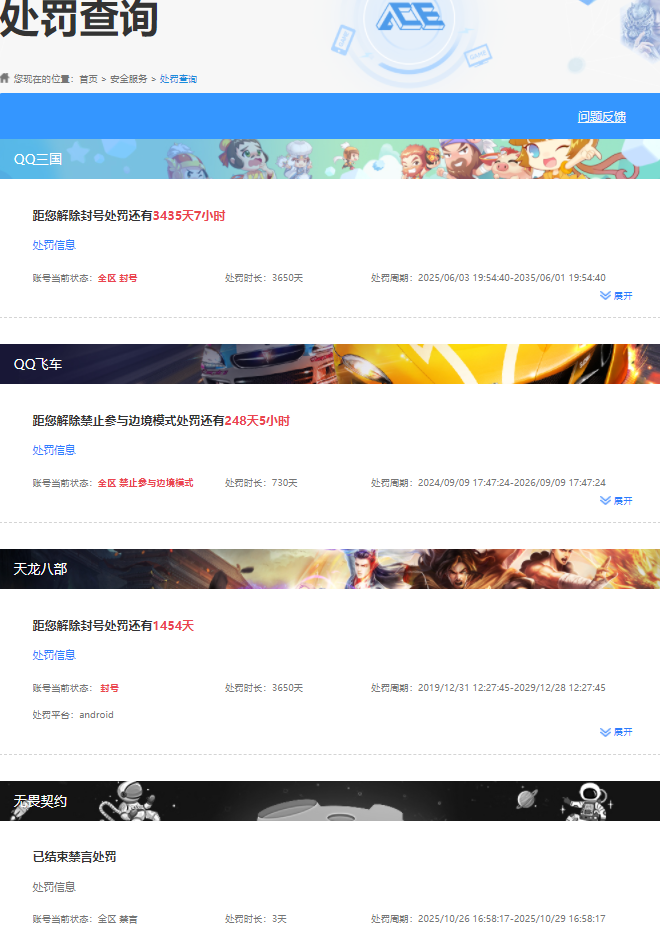Select the 天龙八部 game banner title
660x933 pixels.
coord(40,569)
